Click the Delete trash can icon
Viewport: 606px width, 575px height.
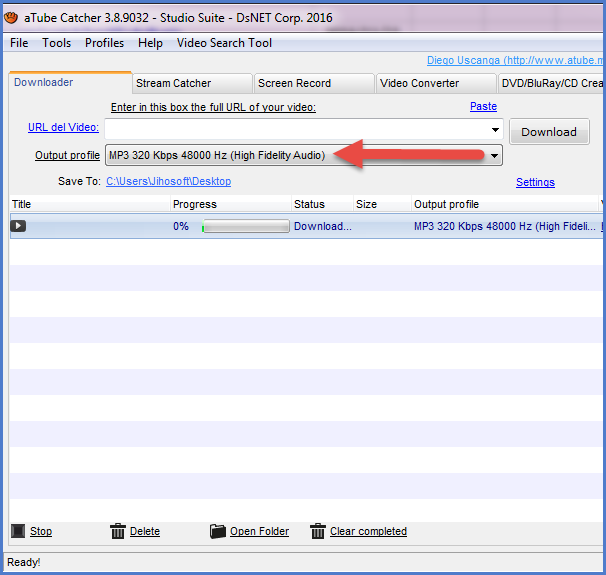point(117,531)
